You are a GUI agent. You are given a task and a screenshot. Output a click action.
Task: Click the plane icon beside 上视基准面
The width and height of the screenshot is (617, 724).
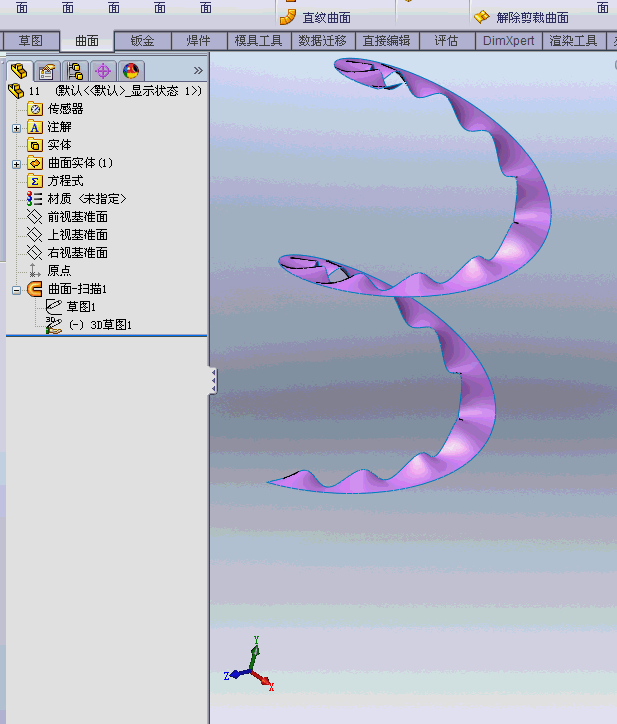[x=35, y=235]
